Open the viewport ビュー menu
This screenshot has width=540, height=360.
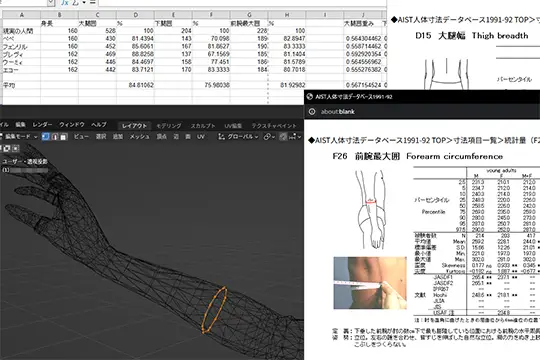(81, 137)
